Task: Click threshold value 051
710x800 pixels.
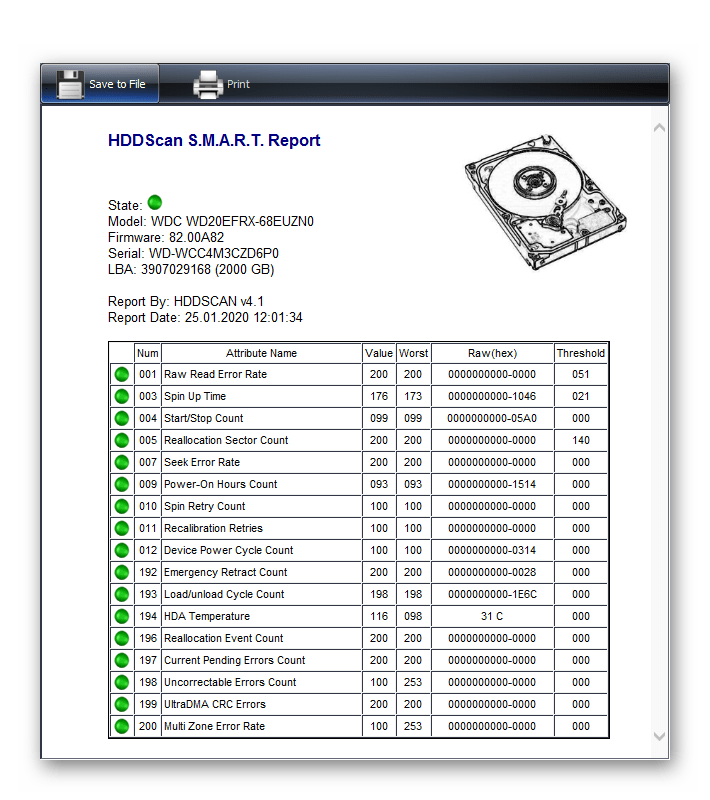Action: coord(580,374)
